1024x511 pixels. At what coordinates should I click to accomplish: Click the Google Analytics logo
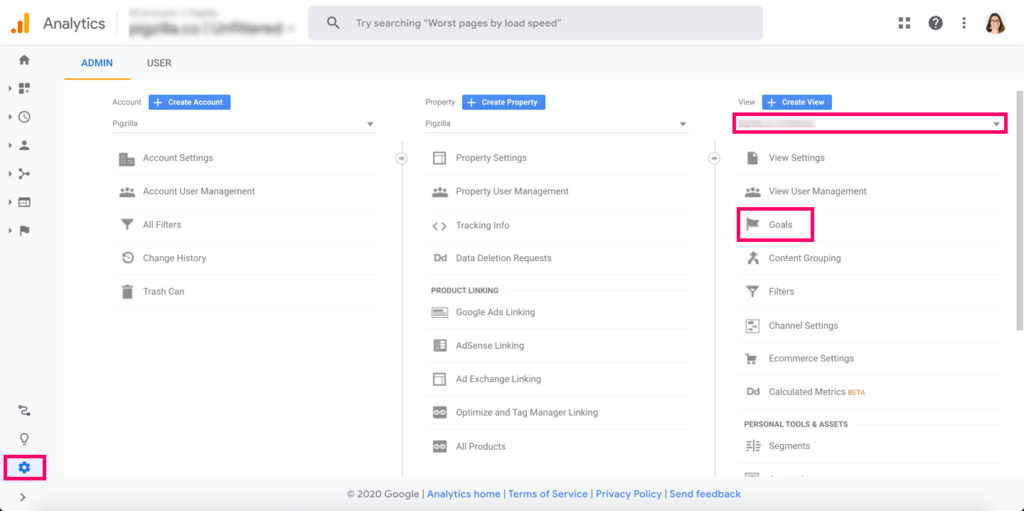tap(20, 24)
